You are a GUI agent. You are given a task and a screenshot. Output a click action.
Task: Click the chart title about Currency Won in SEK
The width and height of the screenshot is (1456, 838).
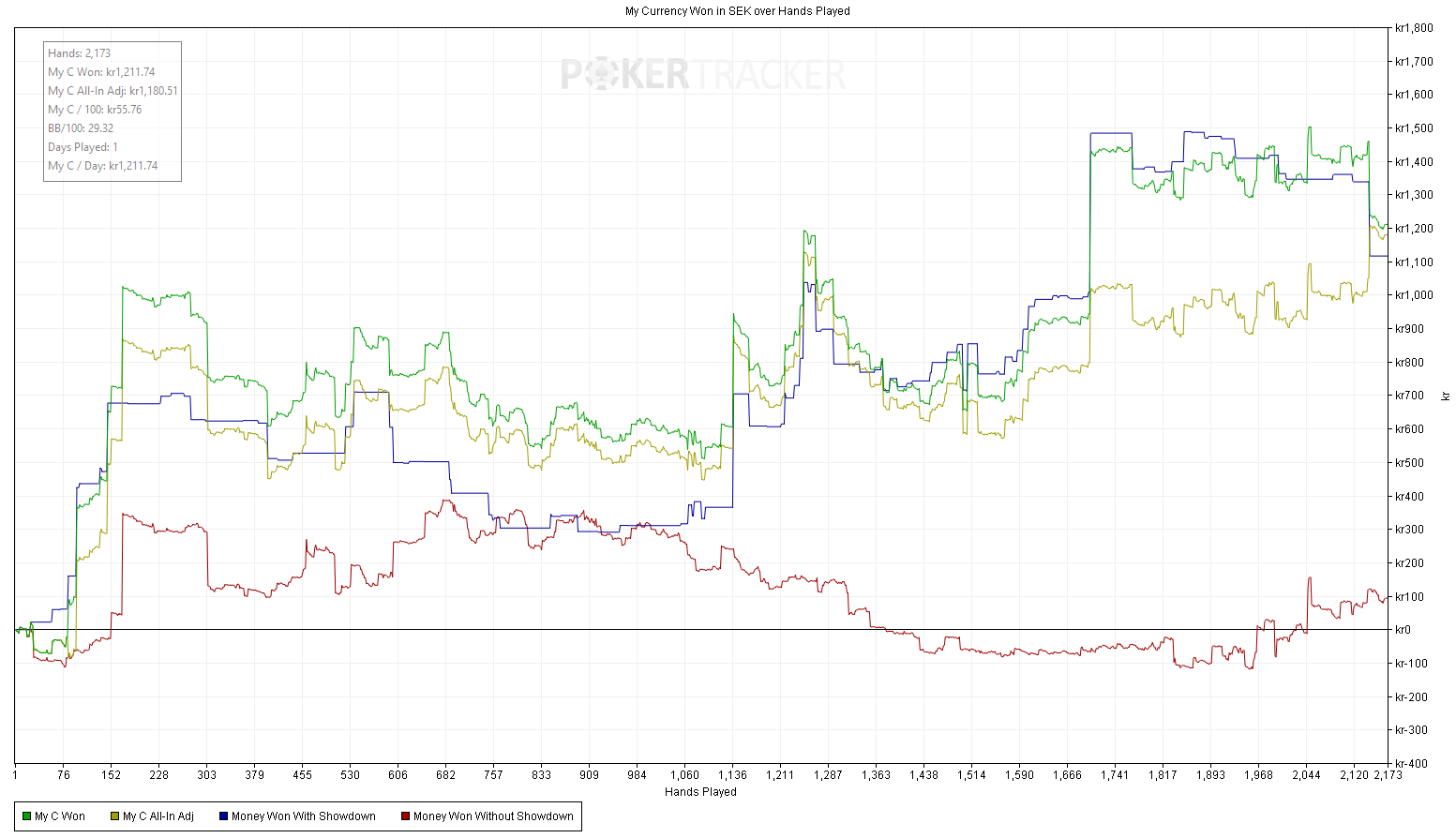tap(737, 11)
